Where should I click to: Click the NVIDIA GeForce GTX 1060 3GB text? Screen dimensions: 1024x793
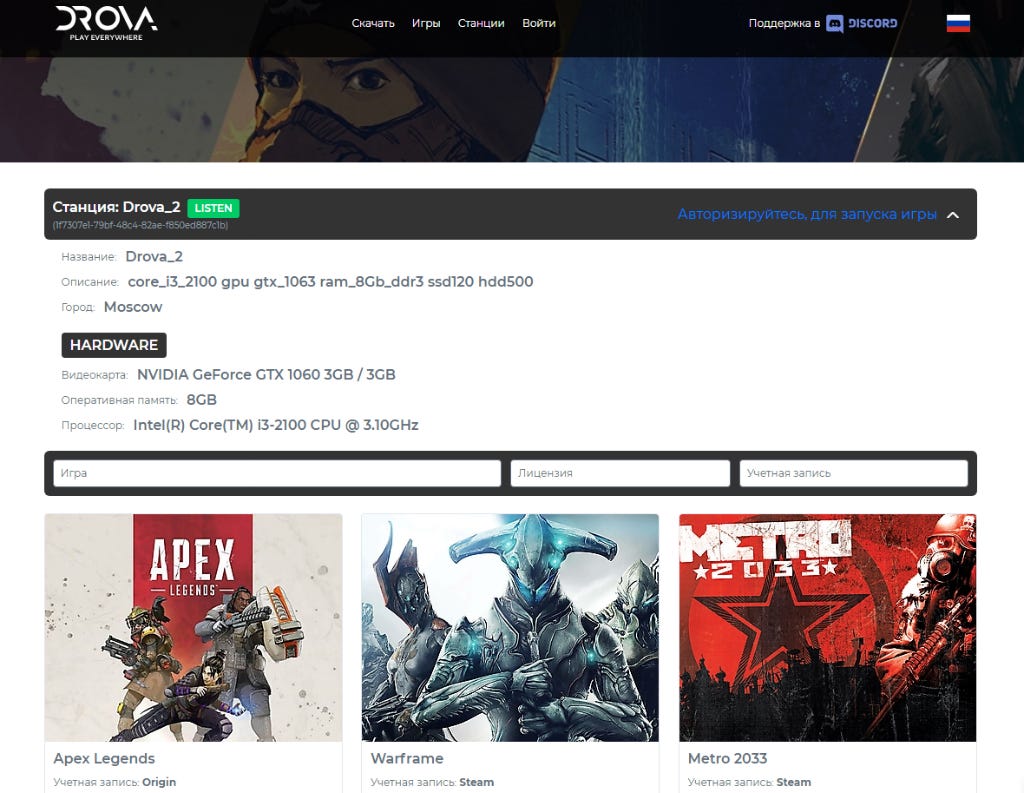coord(266,374)
